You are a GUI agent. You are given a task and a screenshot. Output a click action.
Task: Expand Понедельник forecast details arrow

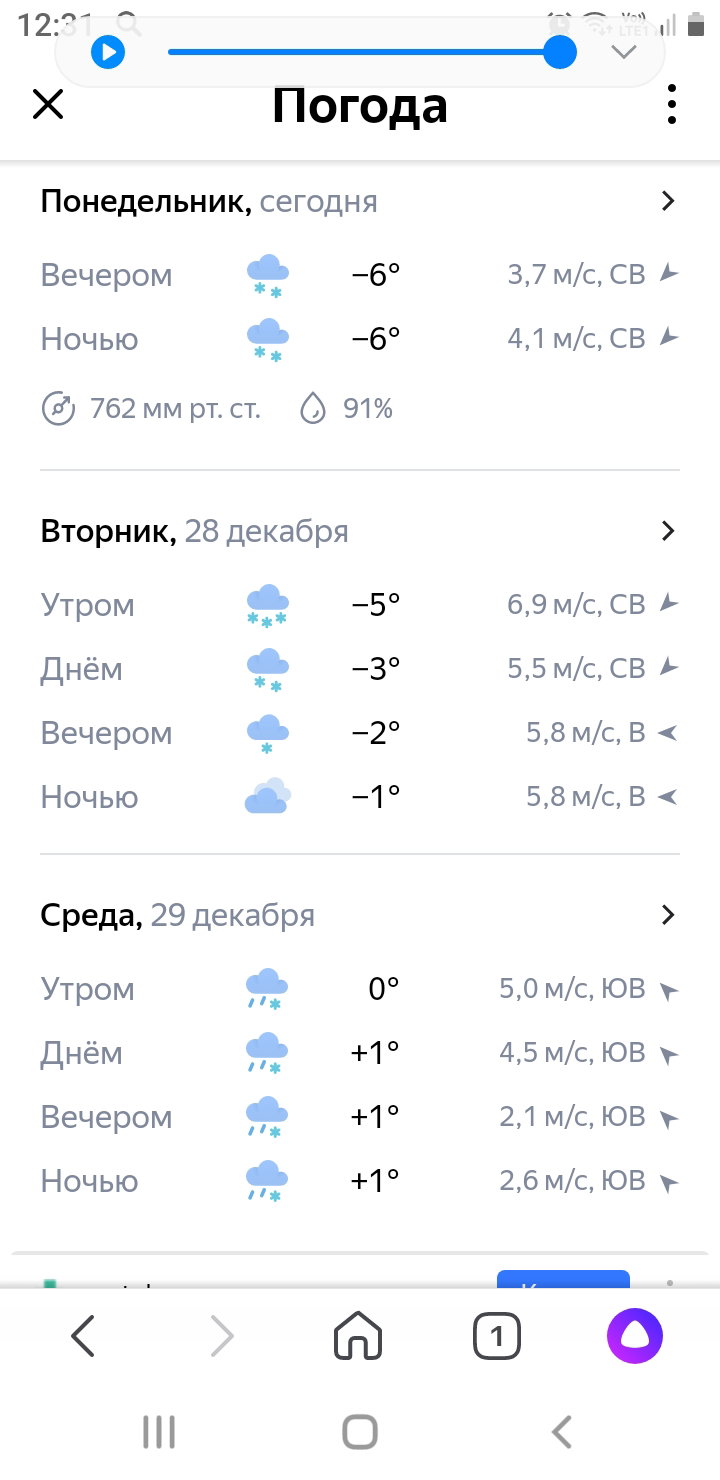669,201
